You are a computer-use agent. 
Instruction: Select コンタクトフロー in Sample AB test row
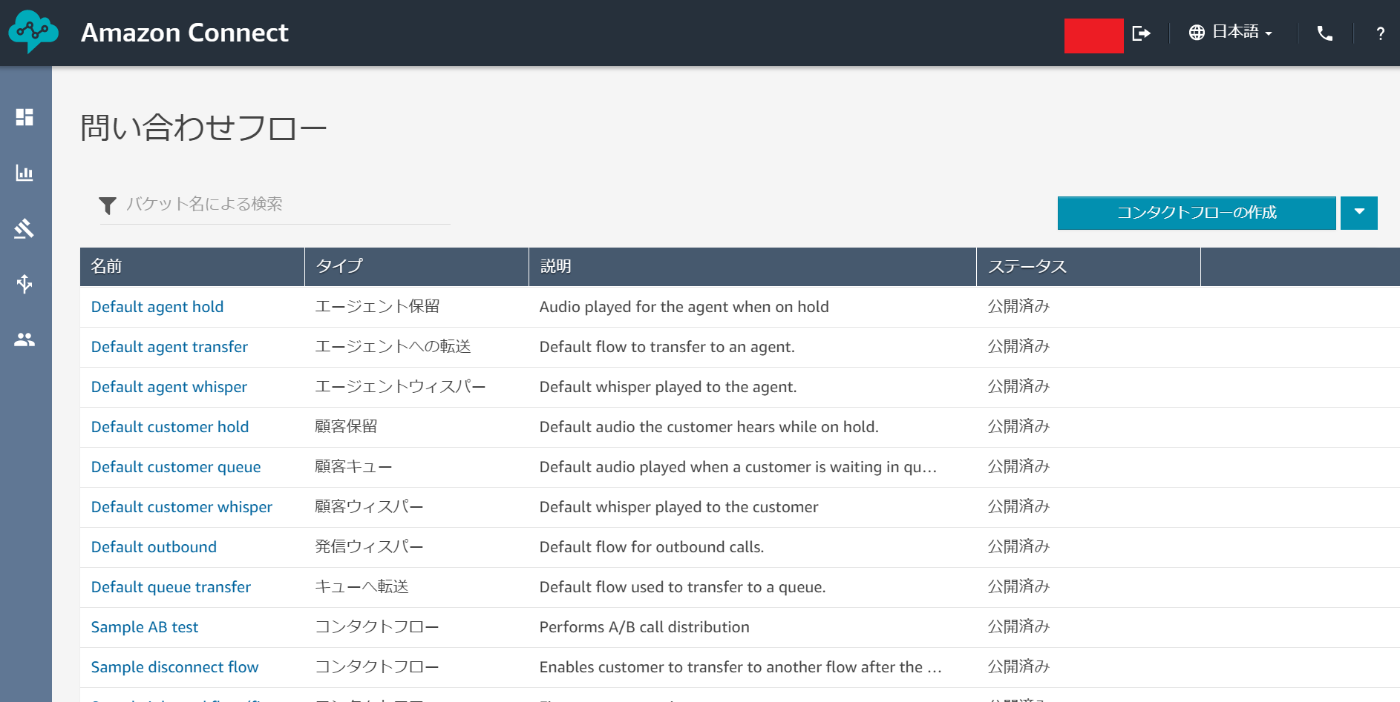coord(377,627)
